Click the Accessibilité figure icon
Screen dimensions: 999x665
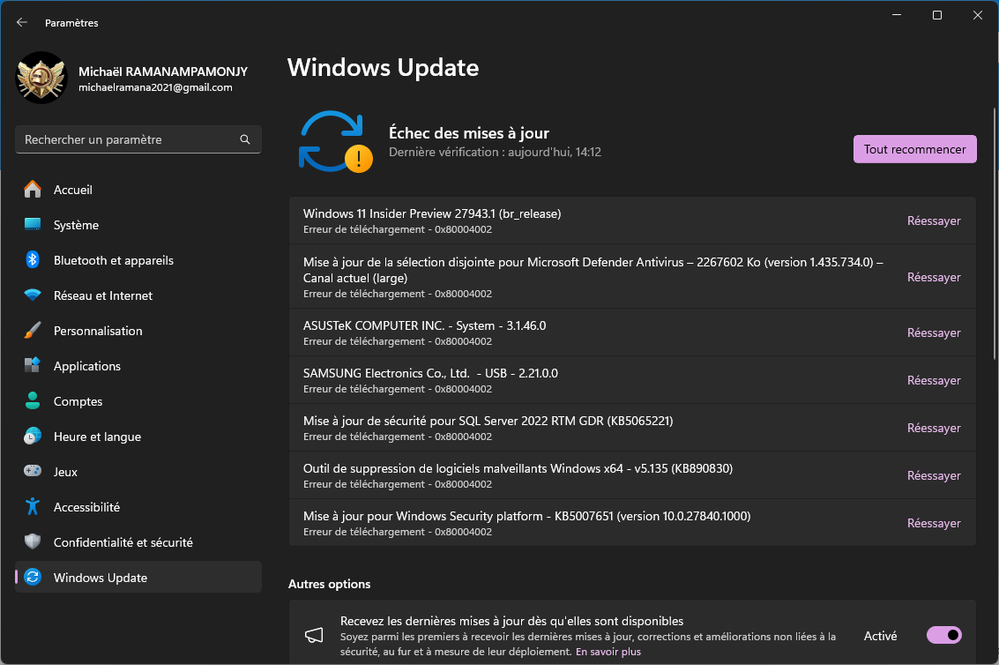(x=32, y=507)
